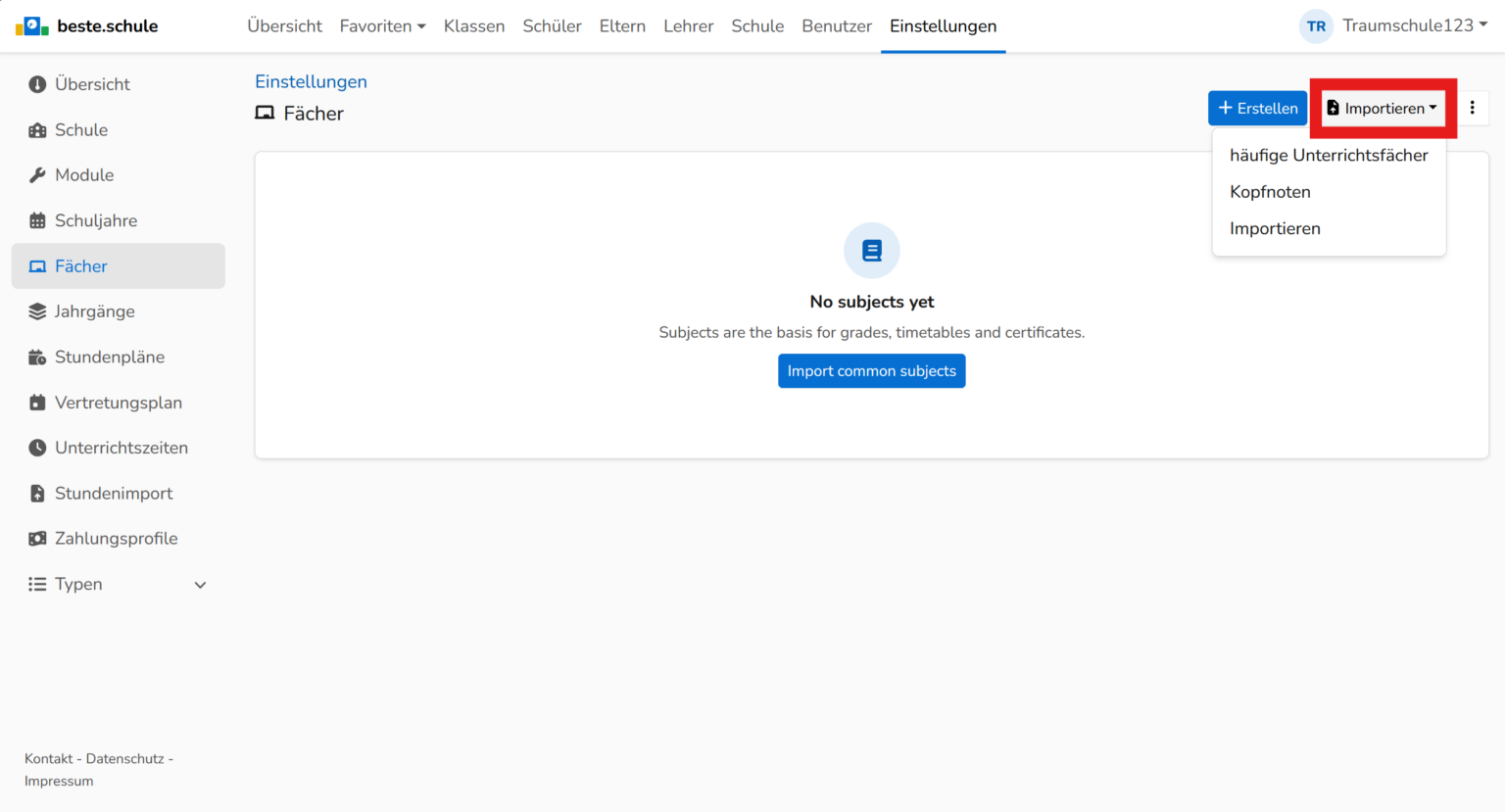This screenshot has width=1505, height=812.
Task: Click the Stundenimport file icon
Action: [37, 494]
